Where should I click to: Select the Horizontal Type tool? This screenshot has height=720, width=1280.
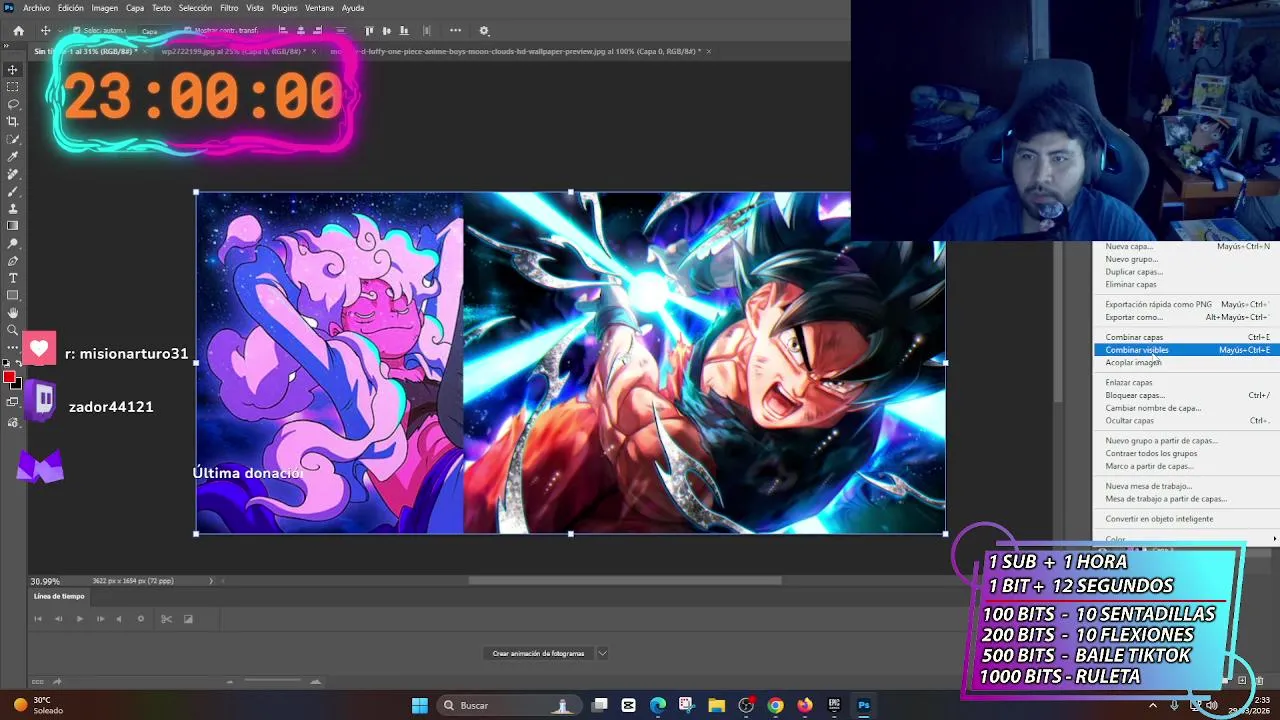(13, 278)
